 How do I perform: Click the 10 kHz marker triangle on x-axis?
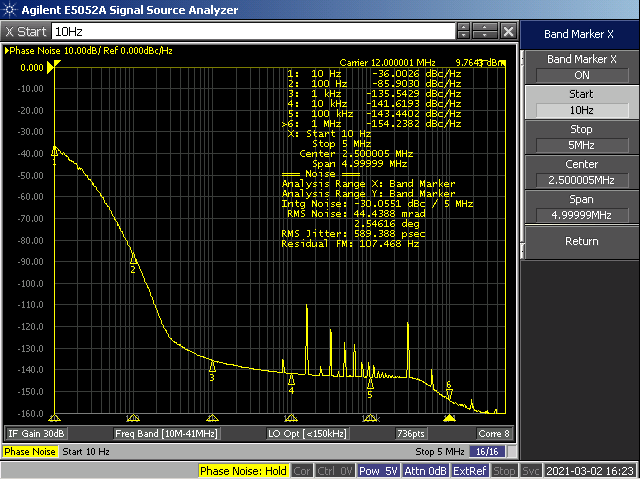click(291, 418)
